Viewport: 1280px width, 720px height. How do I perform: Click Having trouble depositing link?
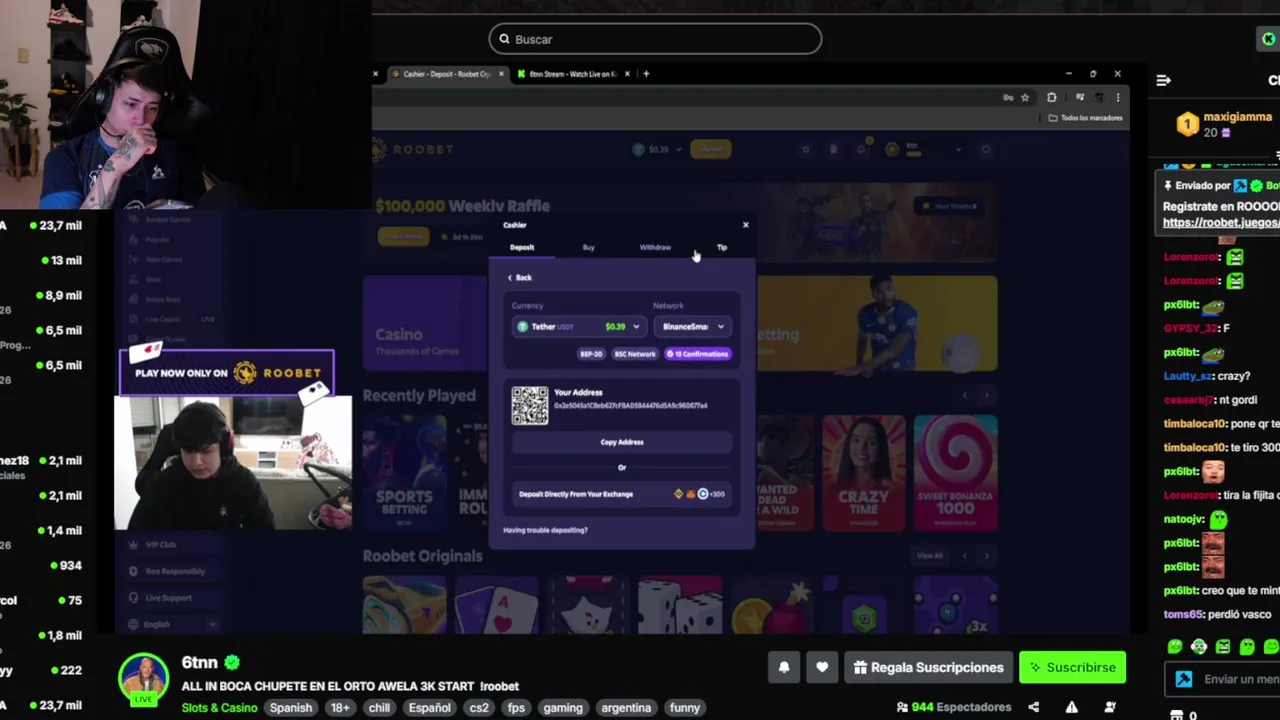545,530
